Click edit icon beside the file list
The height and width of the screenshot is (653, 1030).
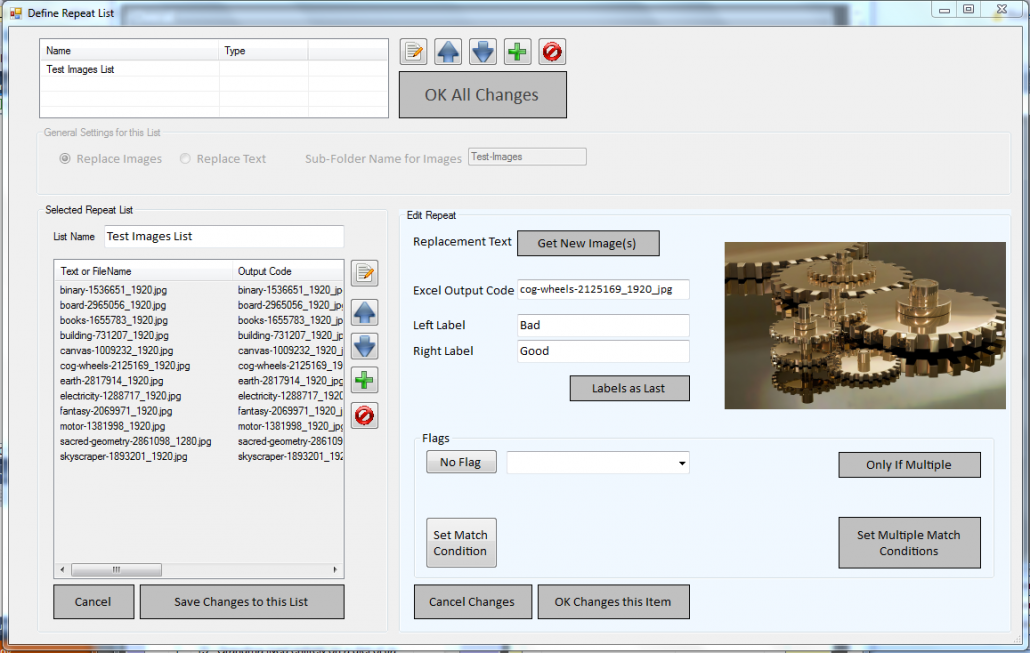365,273
